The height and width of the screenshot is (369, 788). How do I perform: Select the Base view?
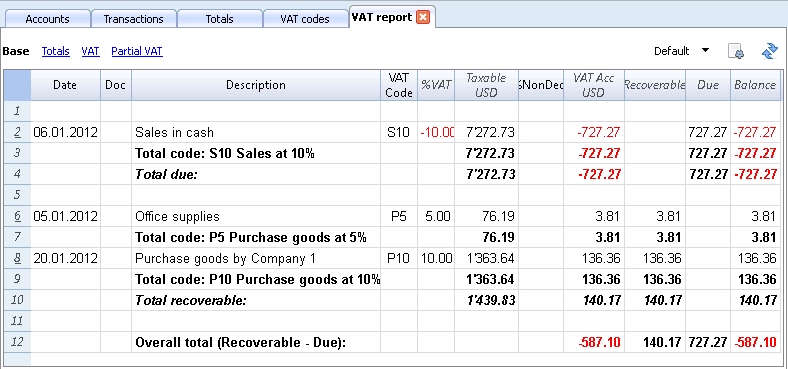16,51
